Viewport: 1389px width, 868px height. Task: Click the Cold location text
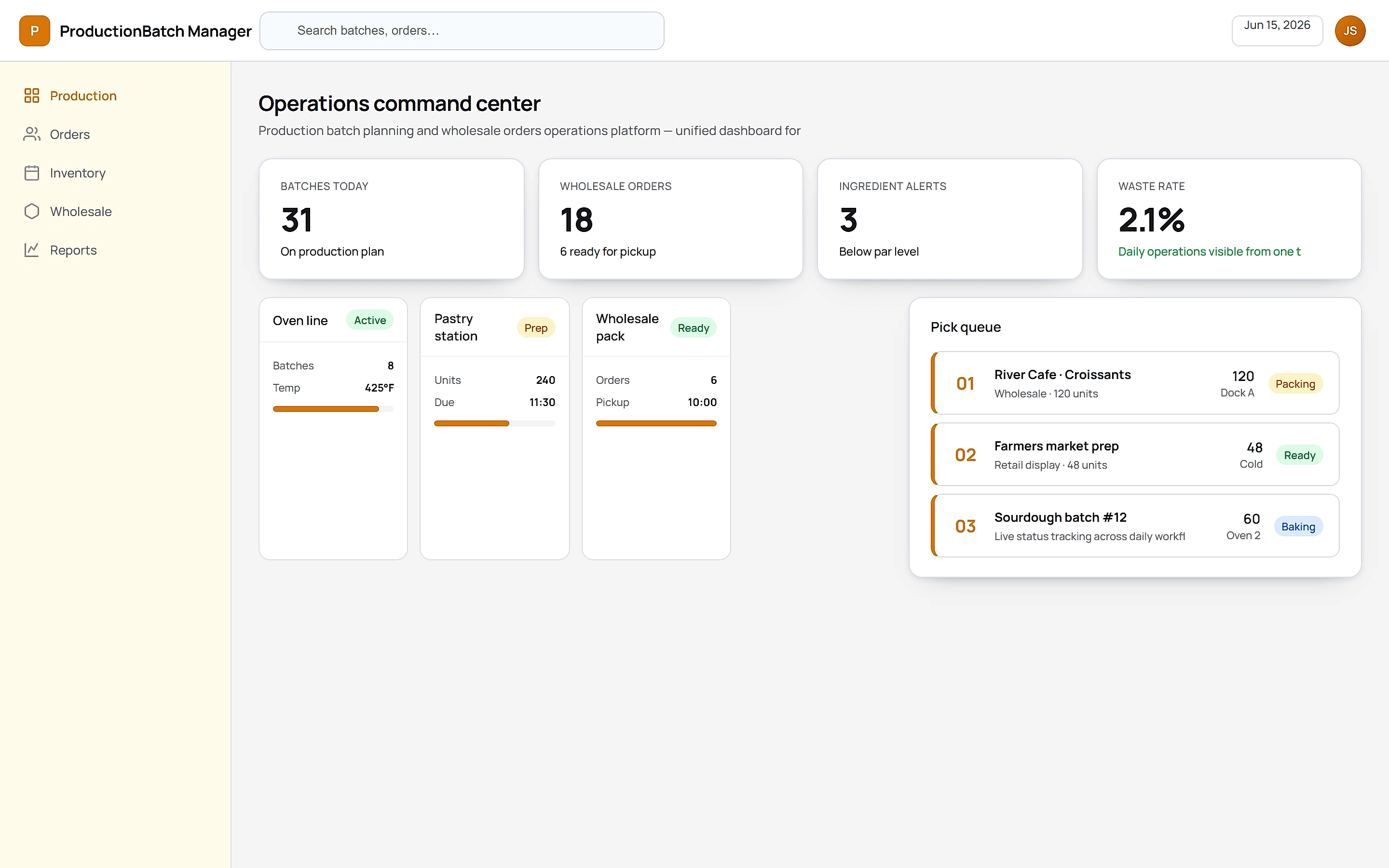tap(1251, 464)
